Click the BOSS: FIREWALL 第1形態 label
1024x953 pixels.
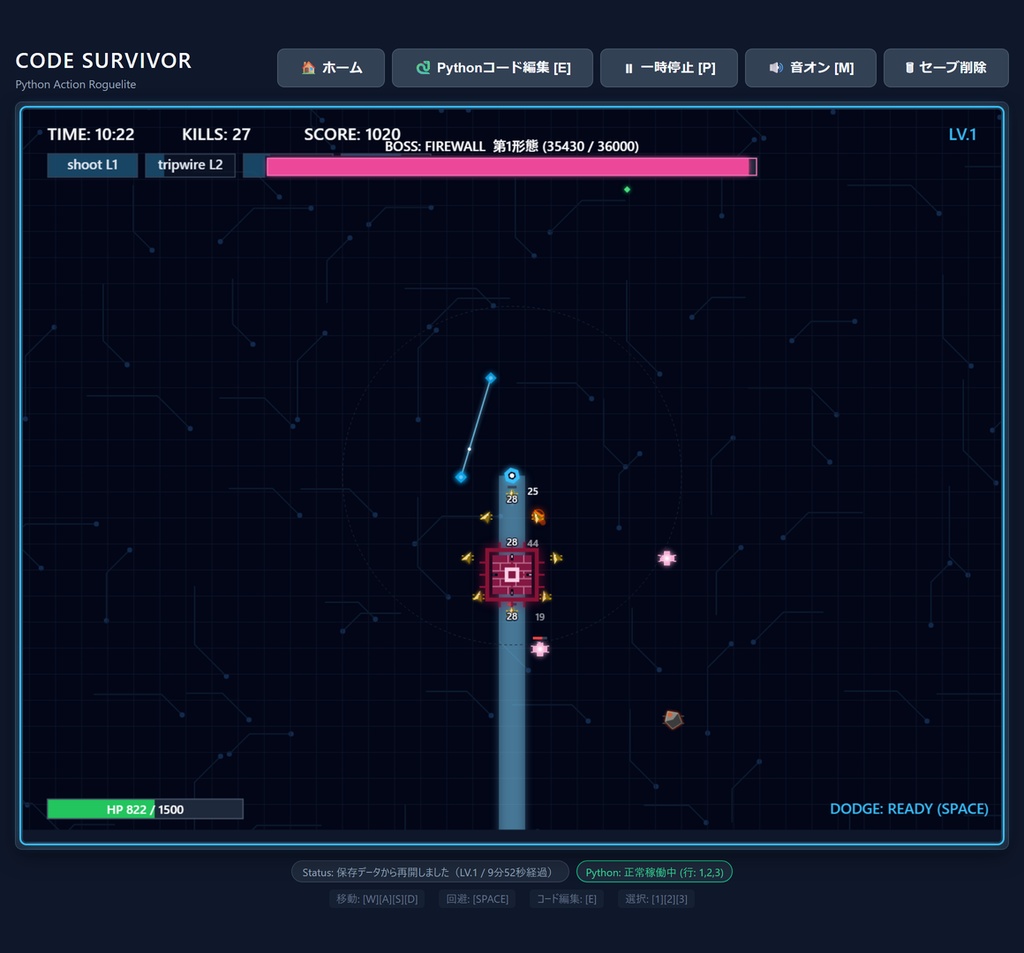(512, 146)
